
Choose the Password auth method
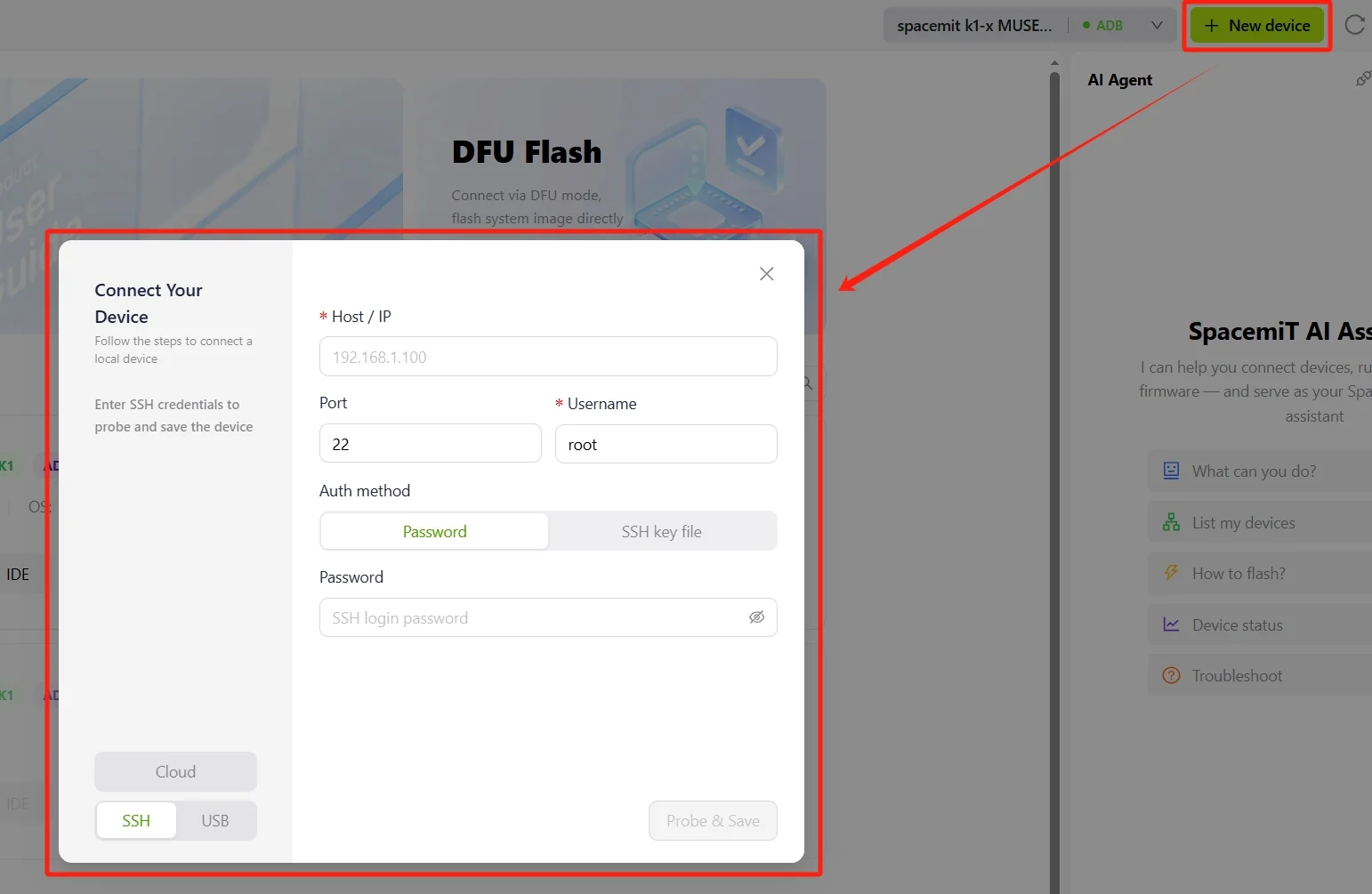tap(434, 531)
